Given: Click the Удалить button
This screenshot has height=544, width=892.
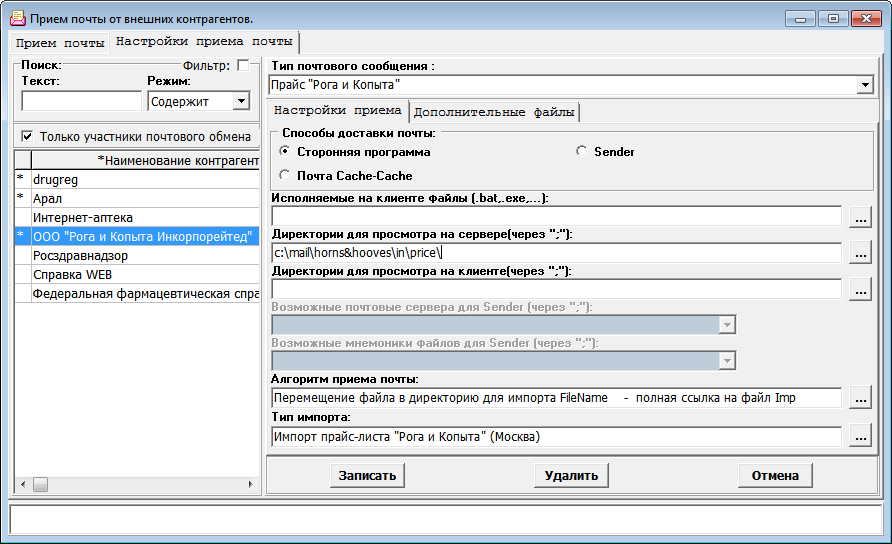Looking at the screenshot, I should point(571,475).
